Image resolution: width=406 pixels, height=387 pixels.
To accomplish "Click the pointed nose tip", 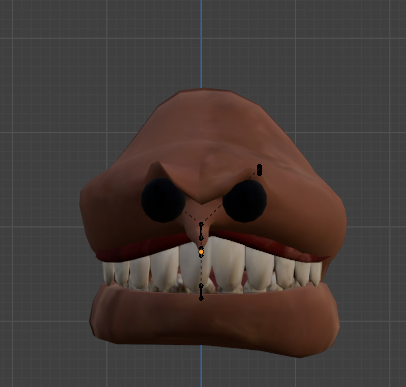I will pyautogui.click(x=201, y=238).
